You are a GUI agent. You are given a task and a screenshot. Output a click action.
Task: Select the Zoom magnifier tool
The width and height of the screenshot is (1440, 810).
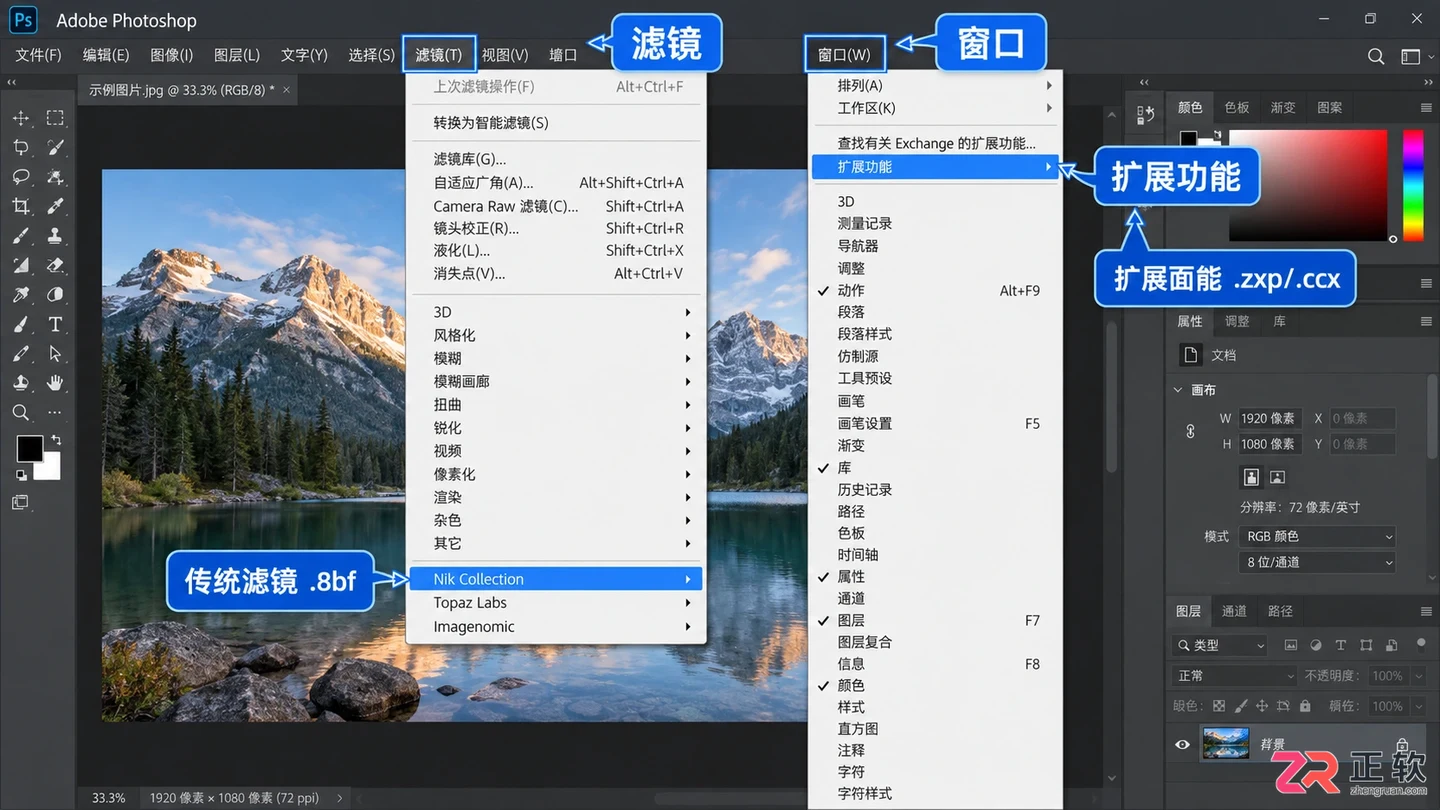[21, 412]
